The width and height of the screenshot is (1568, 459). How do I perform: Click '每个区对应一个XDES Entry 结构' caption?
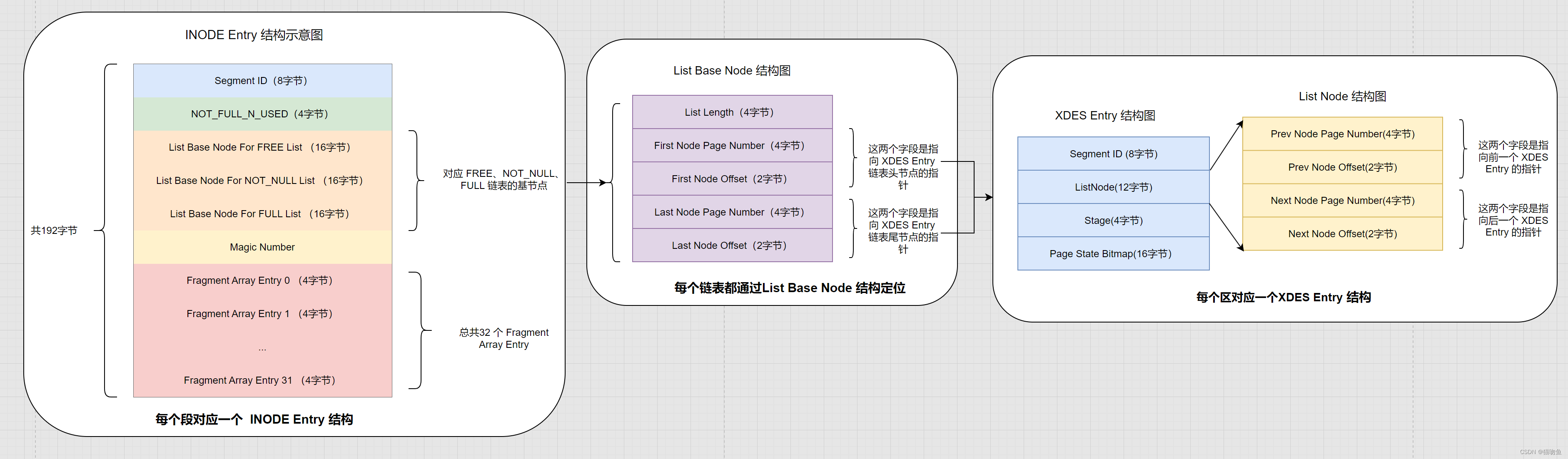click(1283, 297)
